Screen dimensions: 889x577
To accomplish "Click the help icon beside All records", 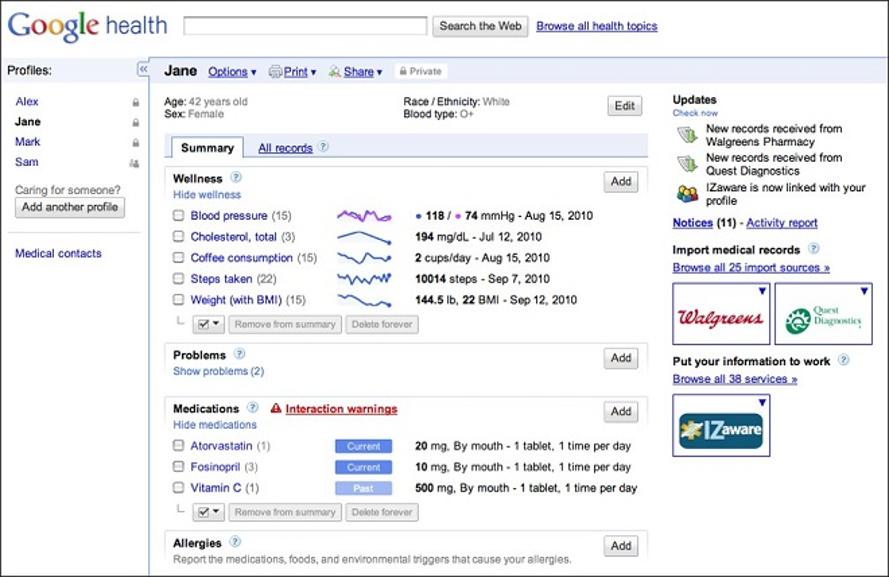I will tap(323, 147).
